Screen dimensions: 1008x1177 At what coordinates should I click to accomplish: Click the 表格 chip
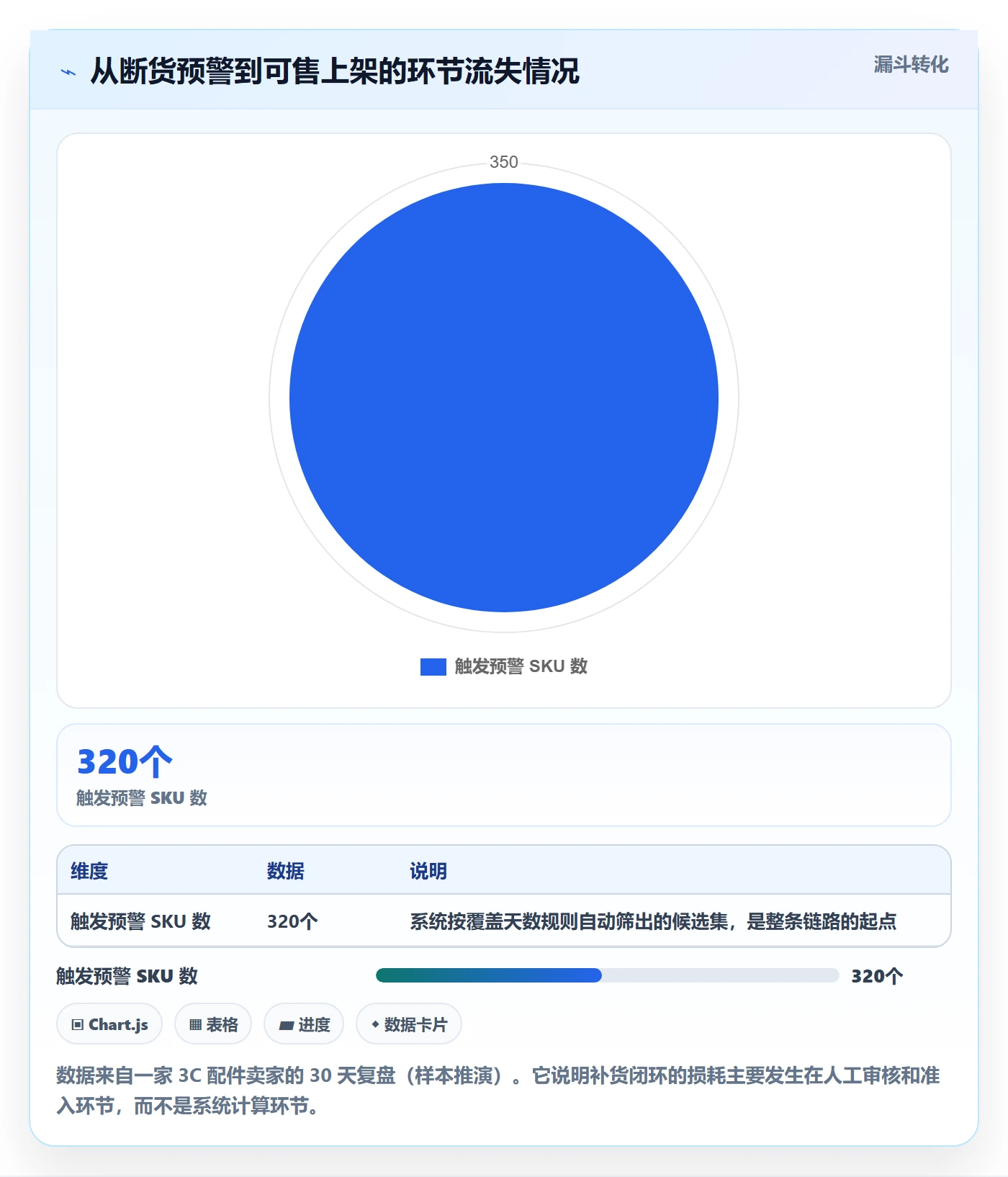click(213, 1024)
